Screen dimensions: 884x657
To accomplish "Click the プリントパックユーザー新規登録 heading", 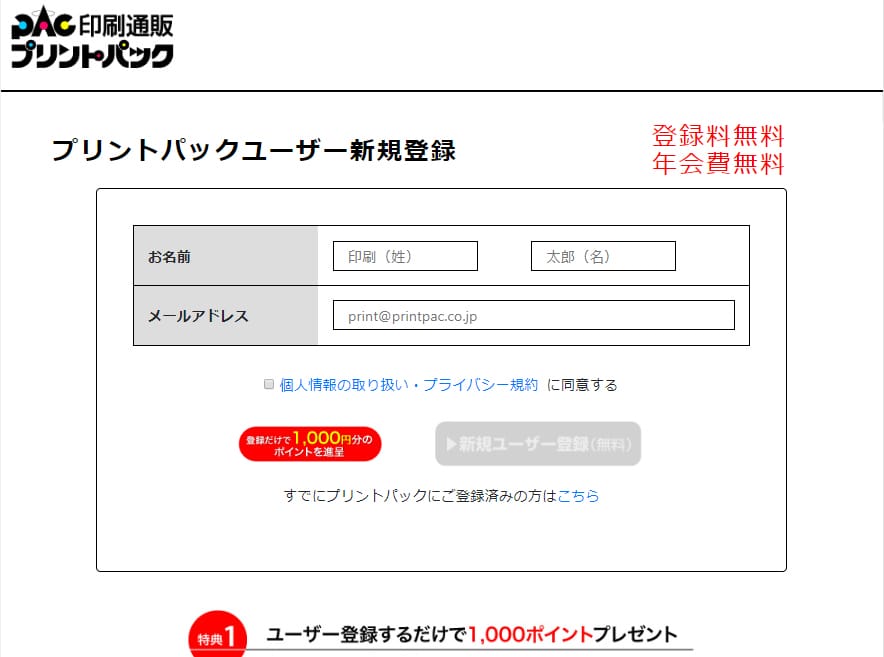I will (x=254, y=150).
